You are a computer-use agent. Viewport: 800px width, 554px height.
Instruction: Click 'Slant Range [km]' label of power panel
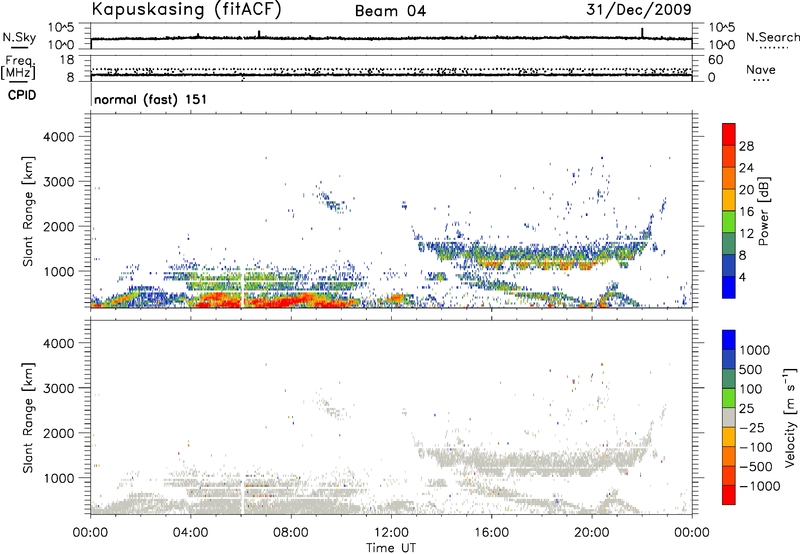[28, 211]
